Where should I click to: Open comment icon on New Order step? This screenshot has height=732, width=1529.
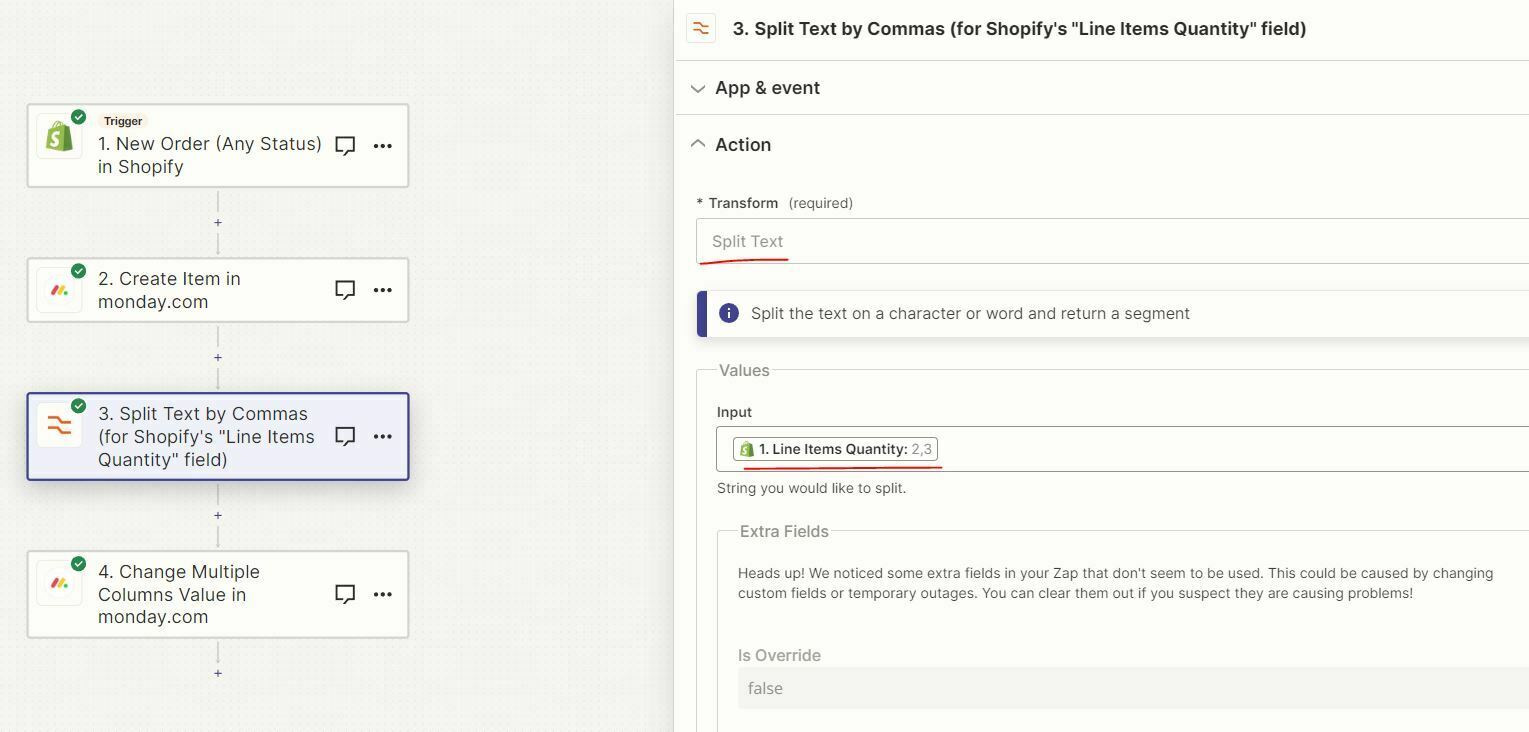coord(345,146)
